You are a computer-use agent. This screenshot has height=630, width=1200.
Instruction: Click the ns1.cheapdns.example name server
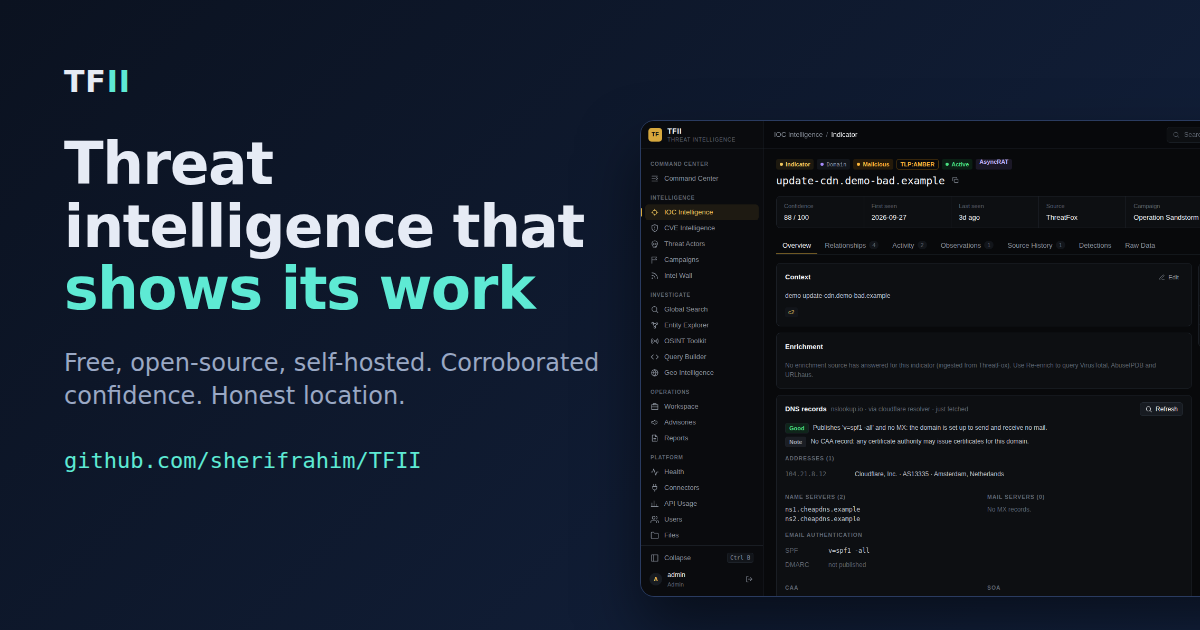pos(822,510)
